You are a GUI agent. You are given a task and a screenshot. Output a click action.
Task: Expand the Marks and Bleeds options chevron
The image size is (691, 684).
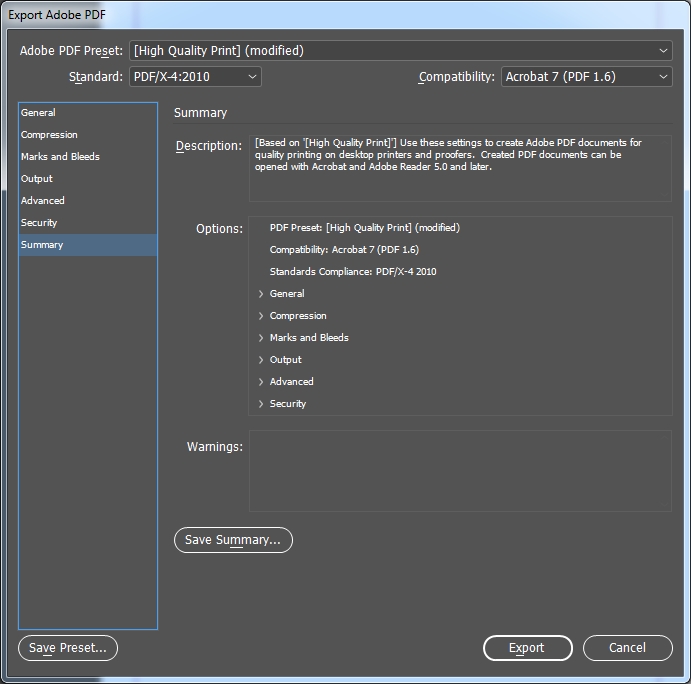pos(261,338)
